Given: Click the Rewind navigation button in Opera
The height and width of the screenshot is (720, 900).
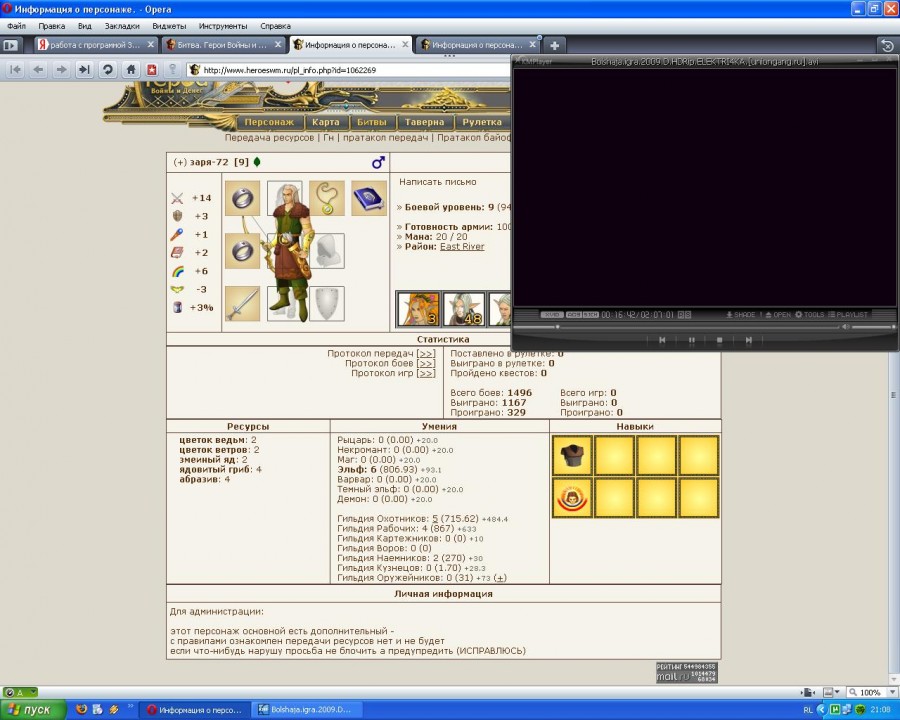Looking at the screenshot, I should pyautogui.click(x=15, y=69).
